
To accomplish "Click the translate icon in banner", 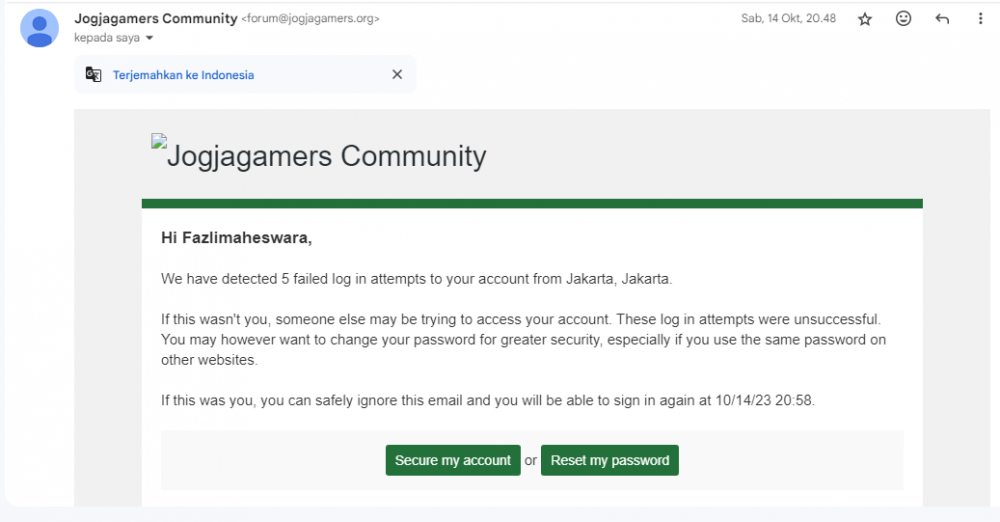I will (x=94, y=75).
